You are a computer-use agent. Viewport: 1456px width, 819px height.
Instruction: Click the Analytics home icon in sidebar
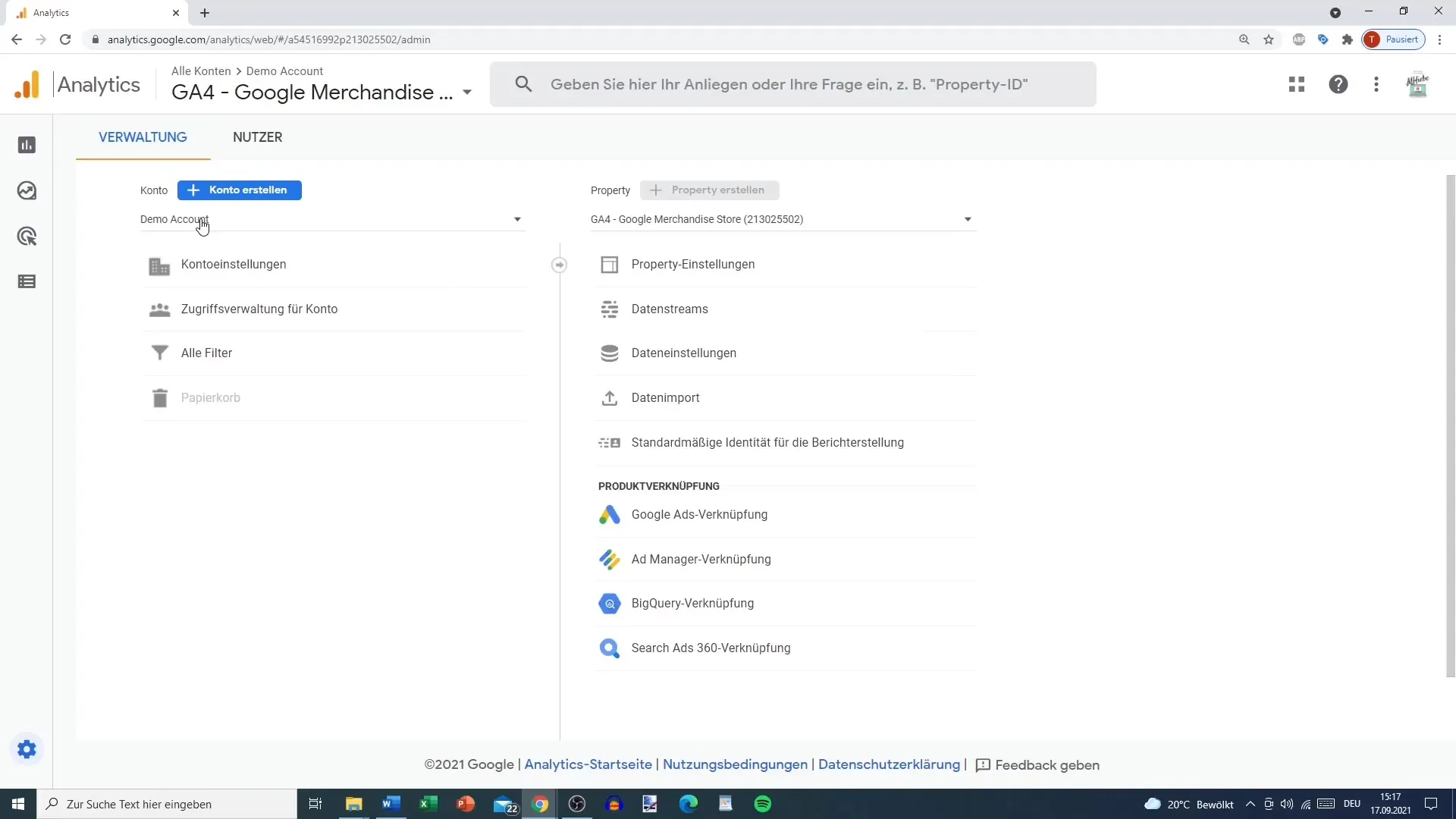coord(27,144)
